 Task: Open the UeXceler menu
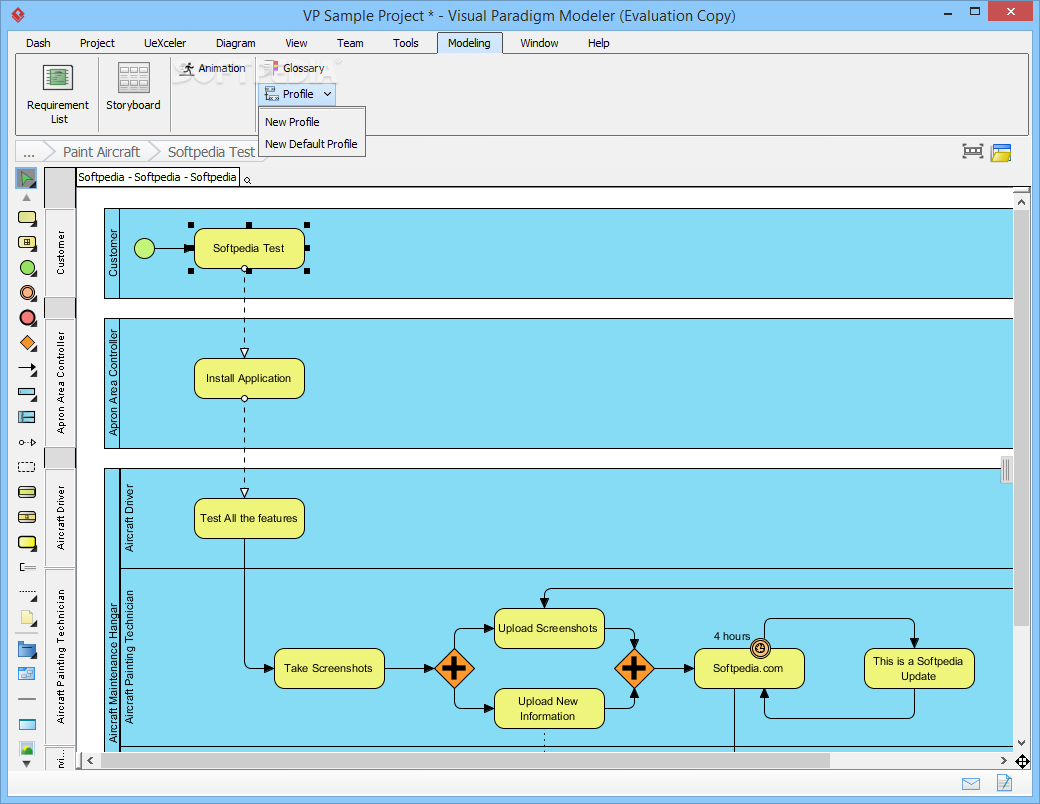[x=165, y=43]
